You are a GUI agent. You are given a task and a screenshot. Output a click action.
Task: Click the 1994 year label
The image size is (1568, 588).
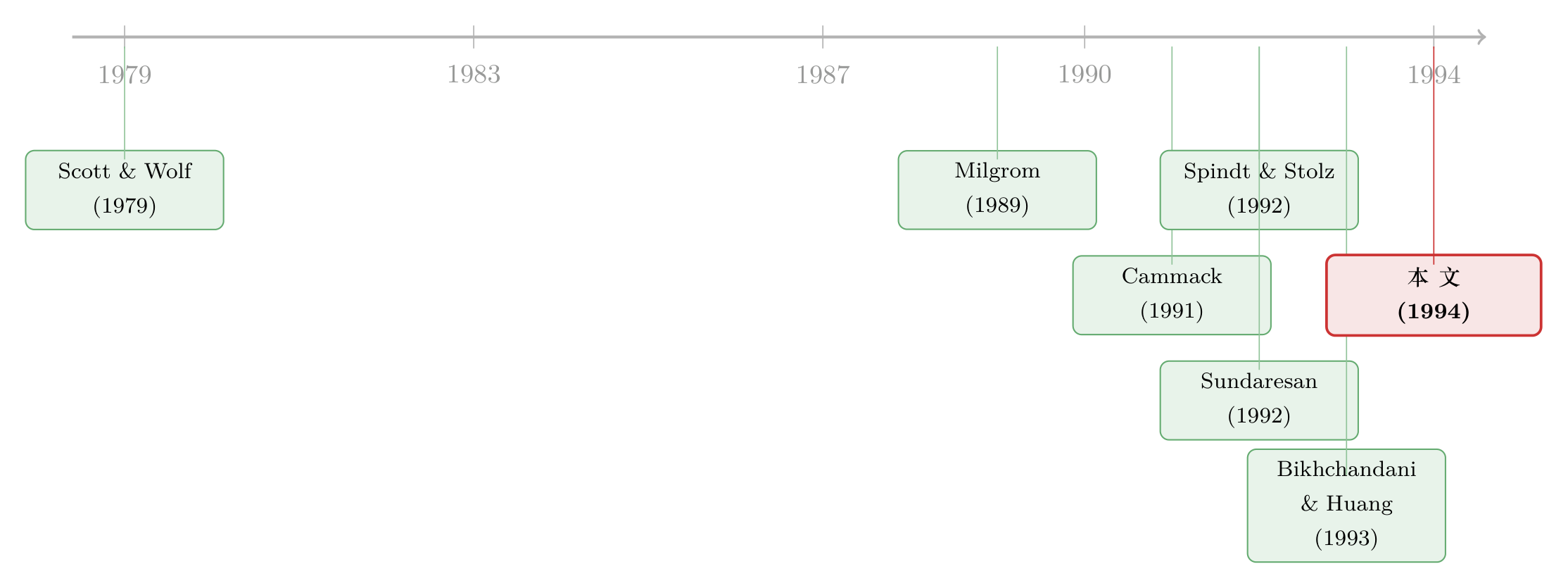(1434, 75)
